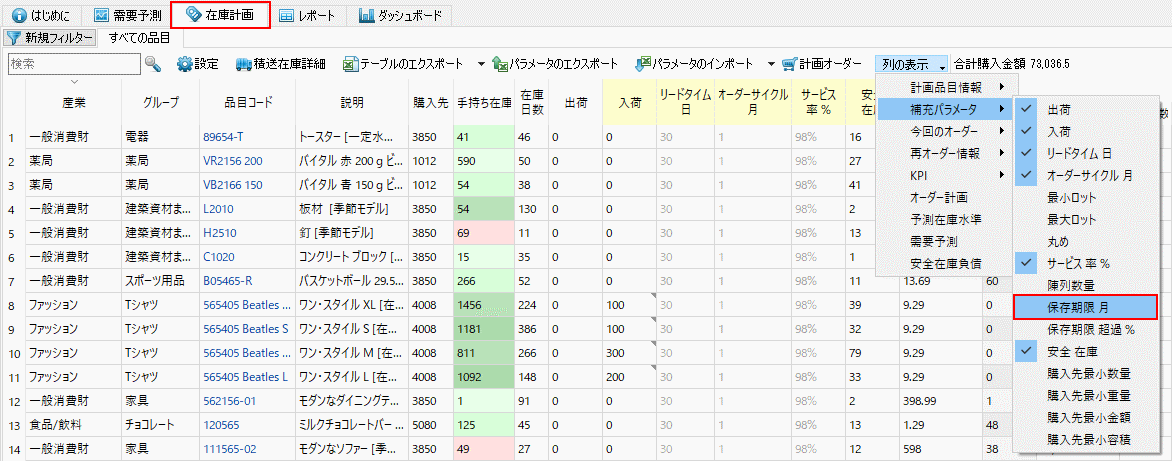Open item code 89654-T link
The height and width of the screenshot is (461, 1172).
point(224,137)
